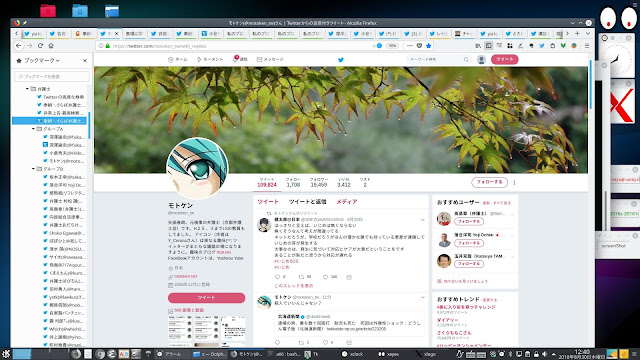Reload the page with the refresh icon
Image resolution: width=640 pixels, height=360 pixels.
40,46
